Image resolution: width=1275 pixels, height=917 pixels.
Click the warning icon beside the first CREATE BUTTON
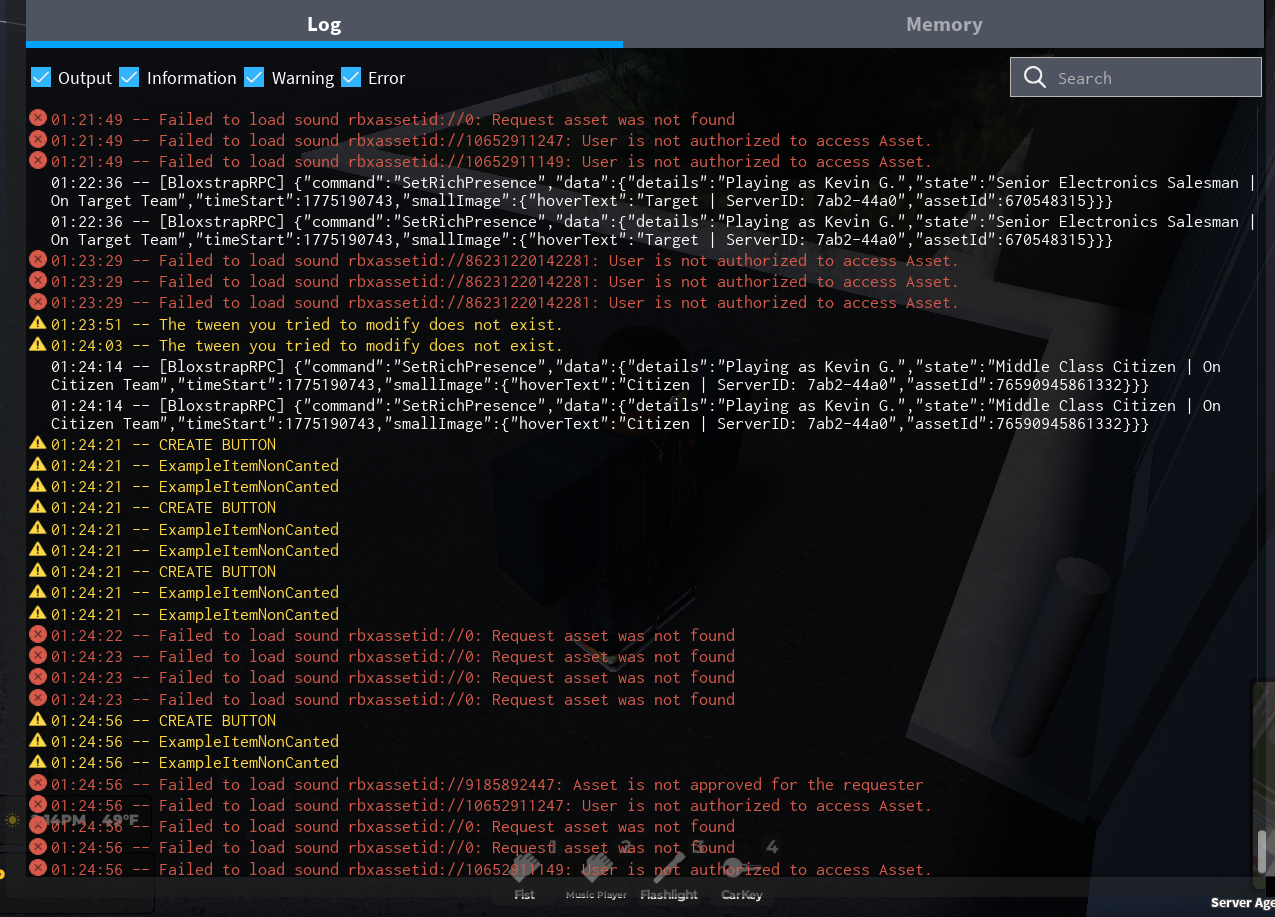38,444
